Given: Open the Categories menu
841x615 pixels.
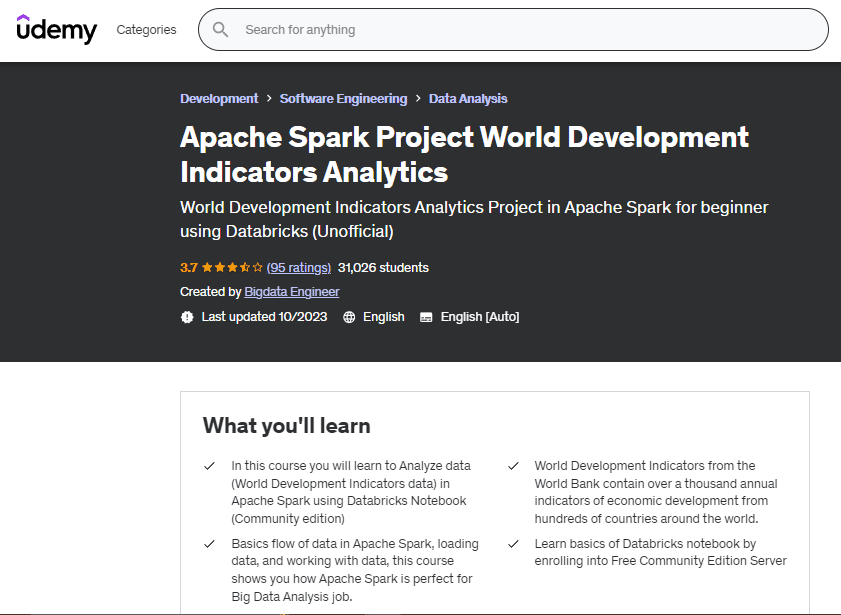Looking at the screenshot, I should coord(146,30).
